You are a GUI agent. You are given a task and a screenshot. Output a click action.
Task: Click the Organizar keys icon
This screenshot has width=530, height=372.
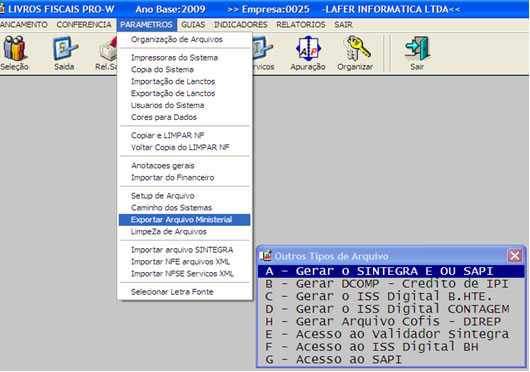click(356, 49)
